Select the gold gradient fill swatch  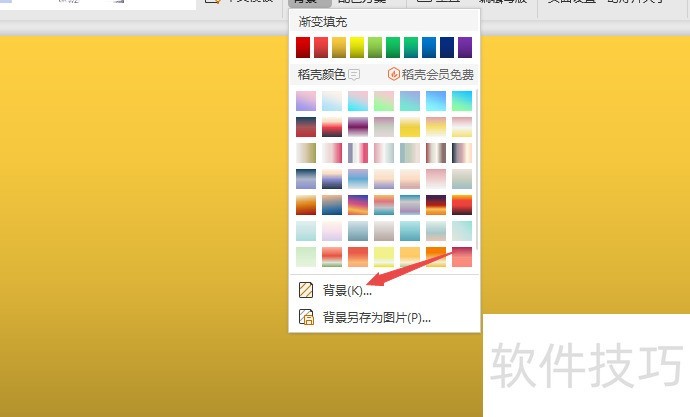339,48
